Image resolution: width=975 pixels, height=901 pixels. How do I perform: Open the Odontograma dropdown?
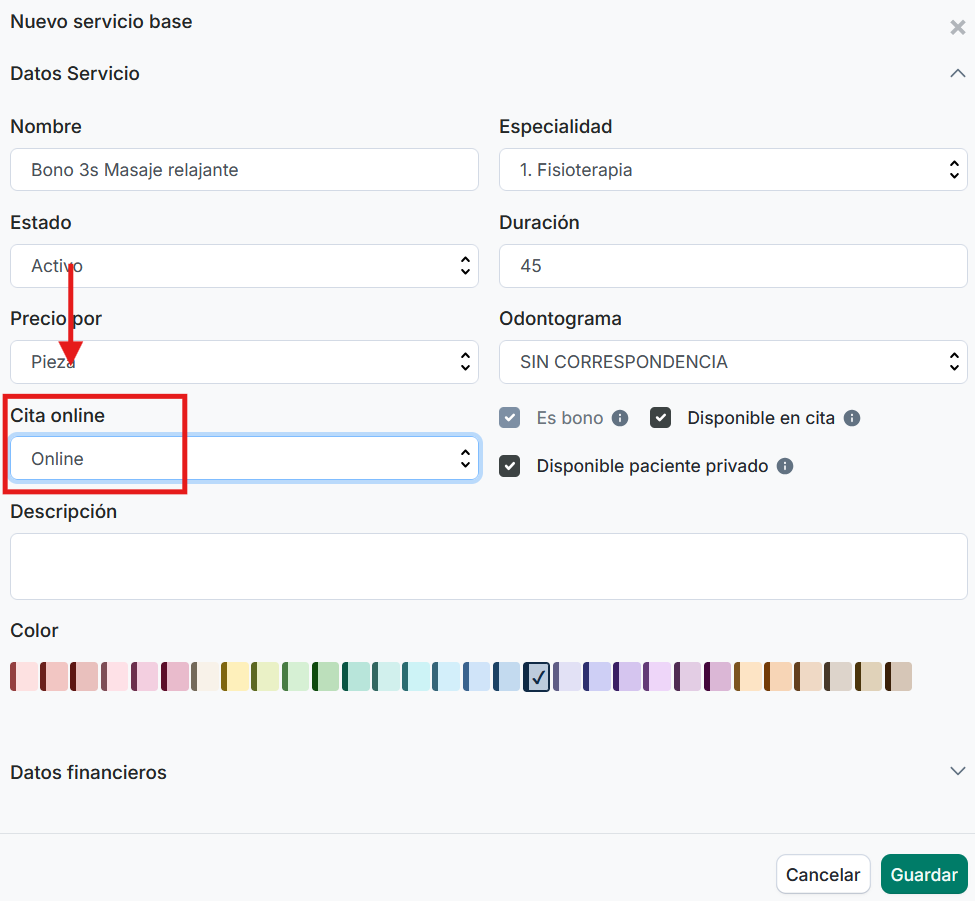pyautogui.click(x=732, y=362)
